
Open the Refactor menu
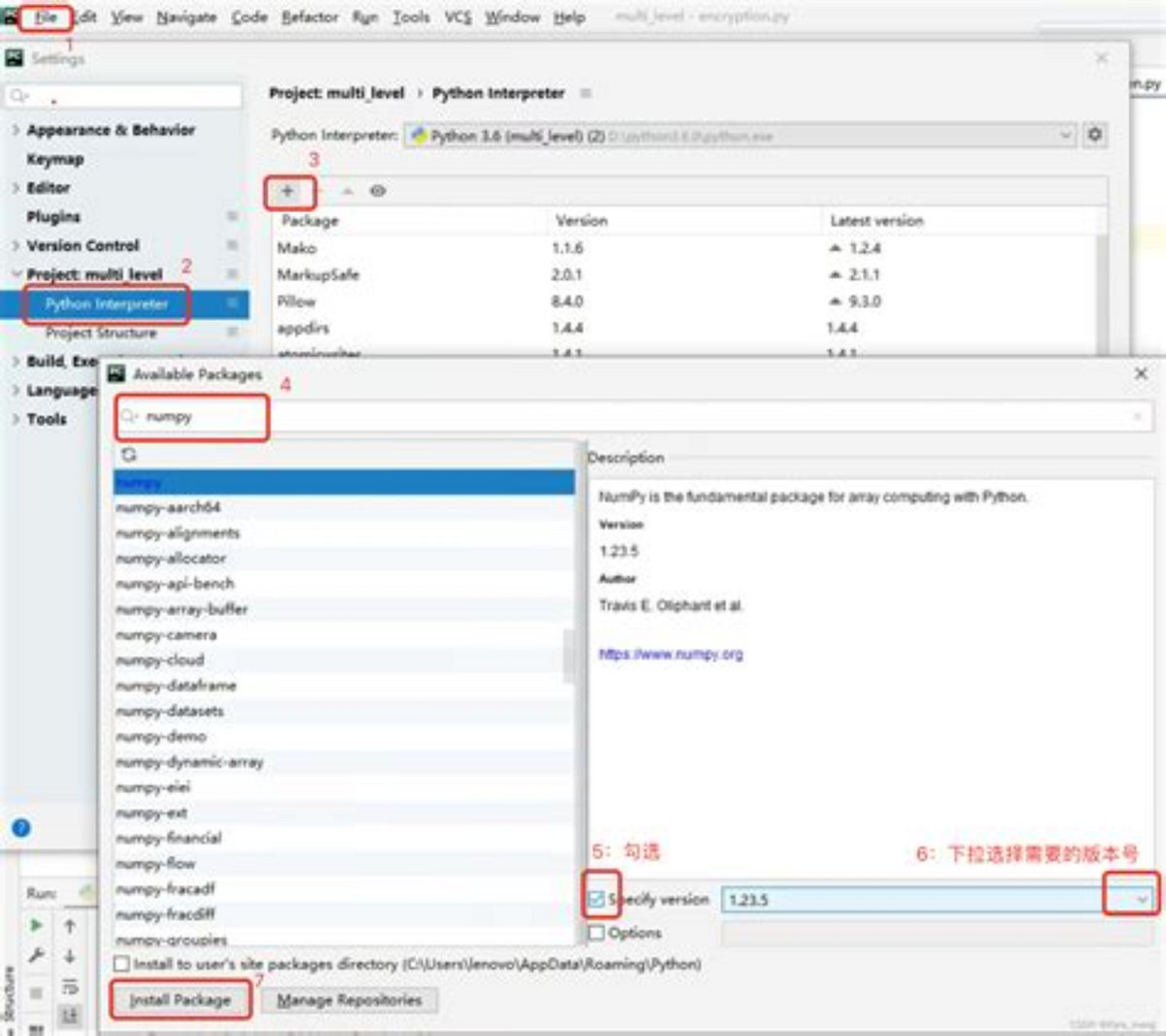click(310, 17)
